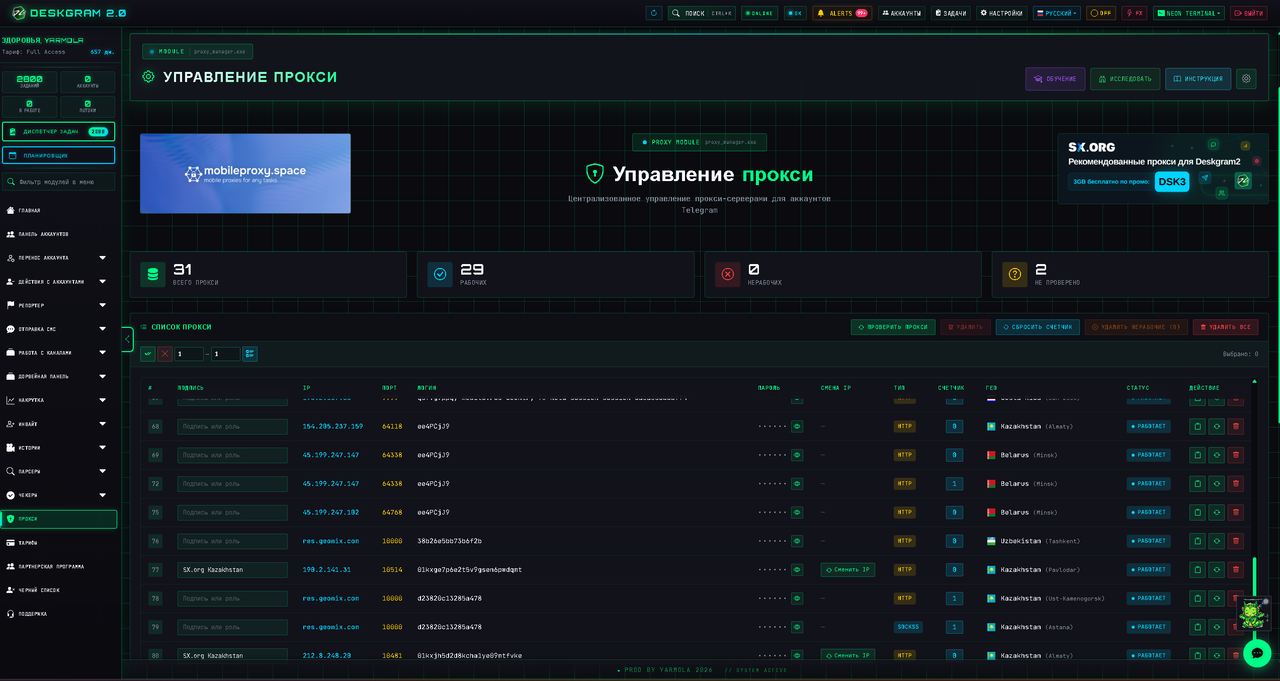Viewport: 1280px width, 681px height.
Task: Click the range select icon after number fields
Action: (249, 354)
